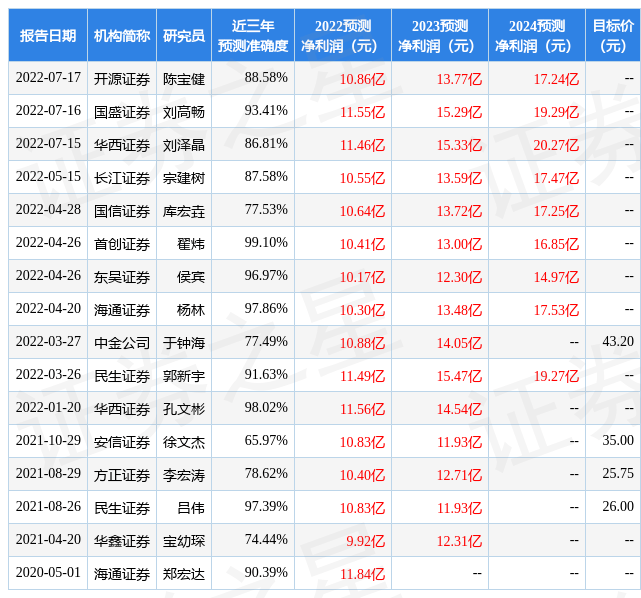Viewport: 641px width, 598px height.
Task: Click analyst name 李宏涛
Action: pos(184,476)
